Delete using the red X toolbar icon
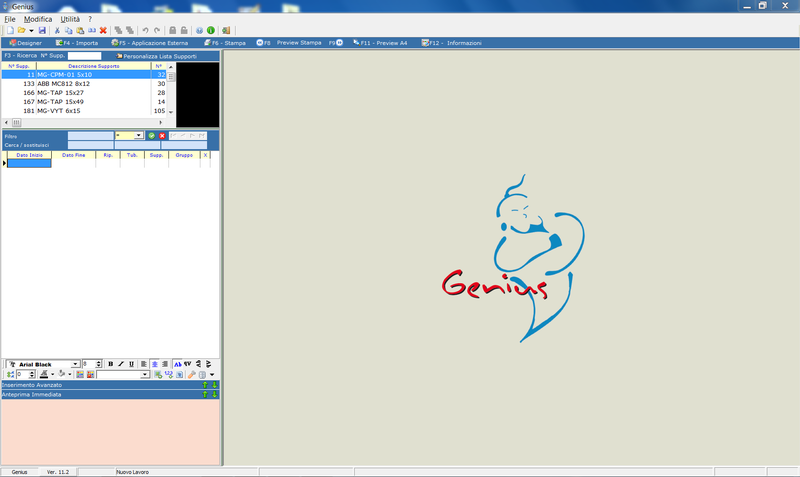 103,31
